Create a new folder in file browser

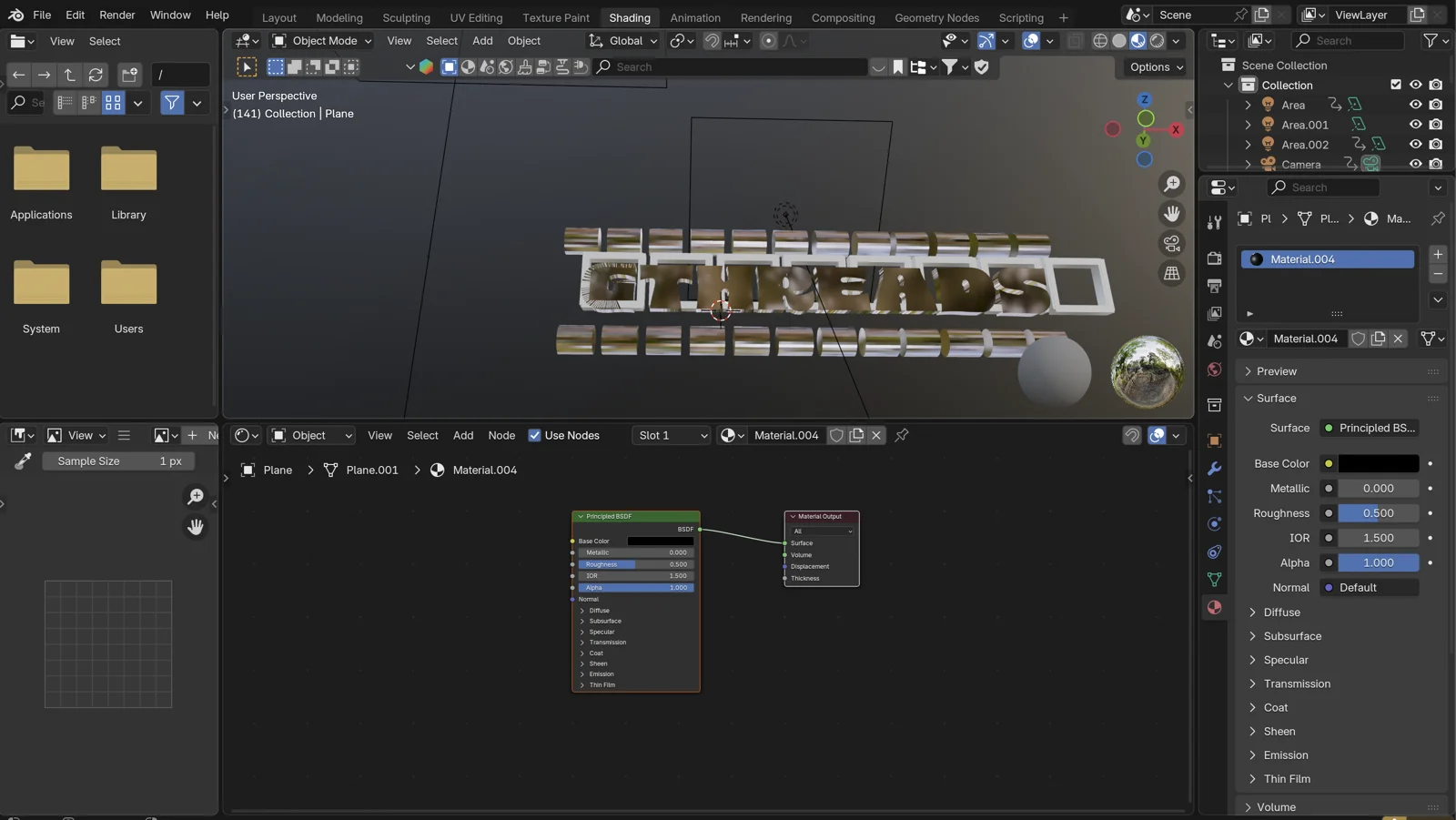[129, 75]
